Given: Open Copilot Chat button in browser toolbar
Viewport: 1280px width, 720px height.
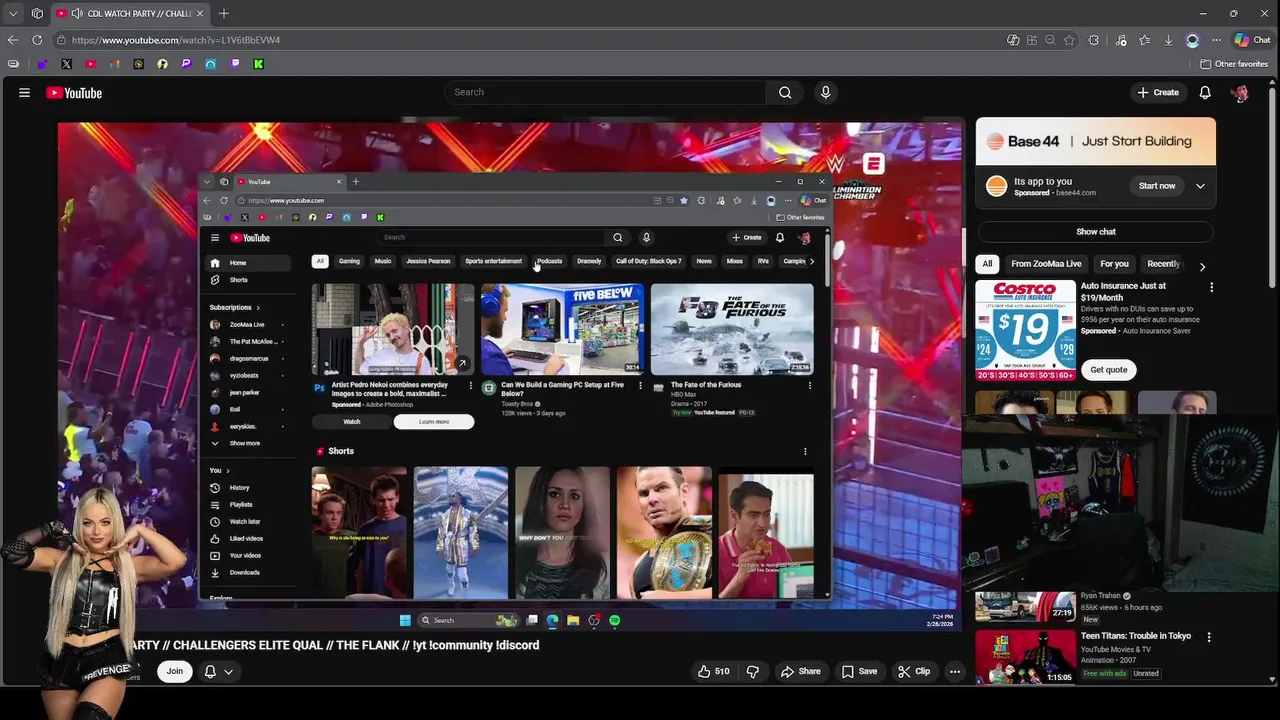Looking at the screenshot, I should click(x=1252, y=40).
